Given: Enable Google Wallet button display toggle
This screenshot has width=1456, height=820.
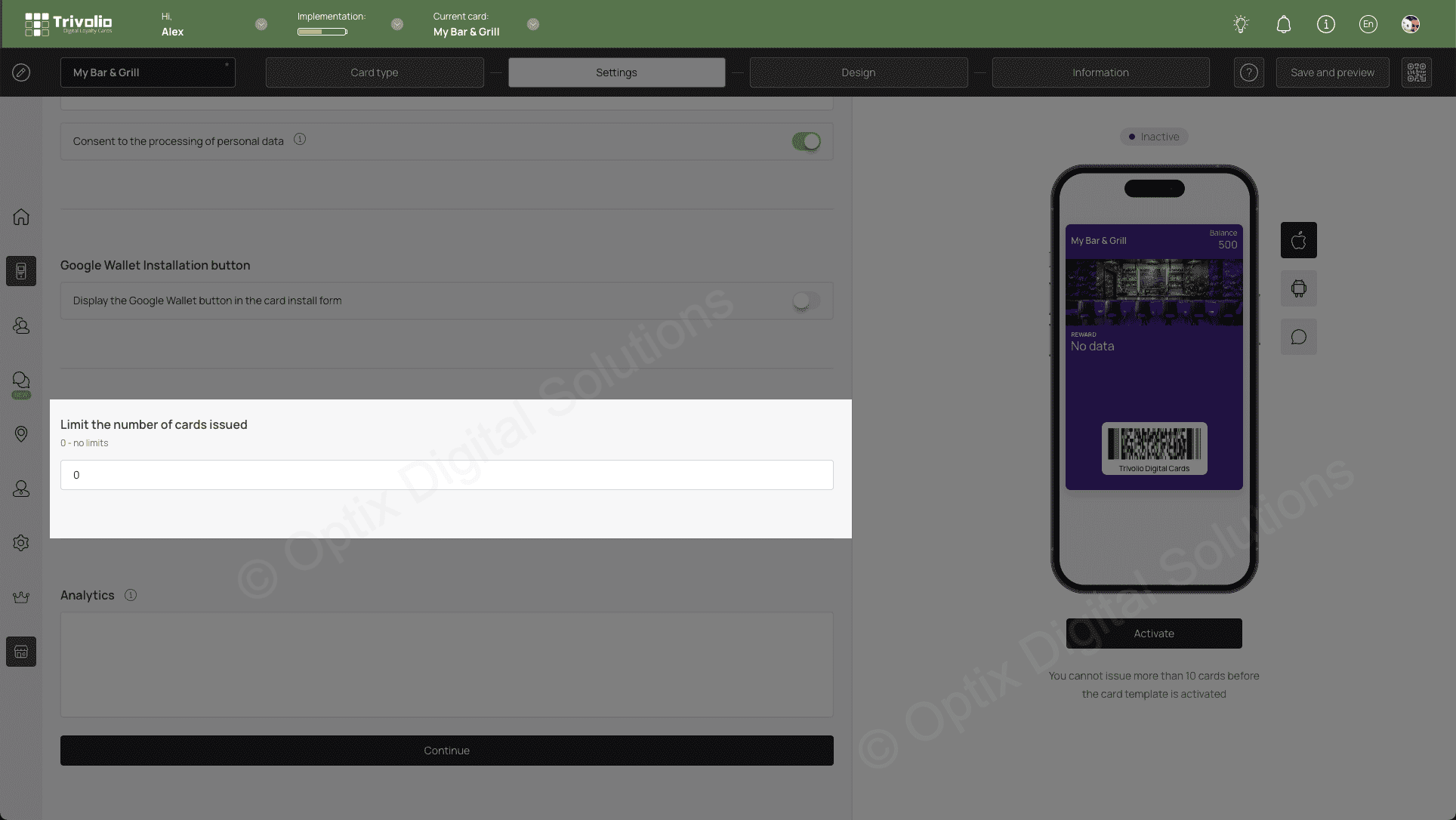Looking at the screenshot, I should [805, 300].
